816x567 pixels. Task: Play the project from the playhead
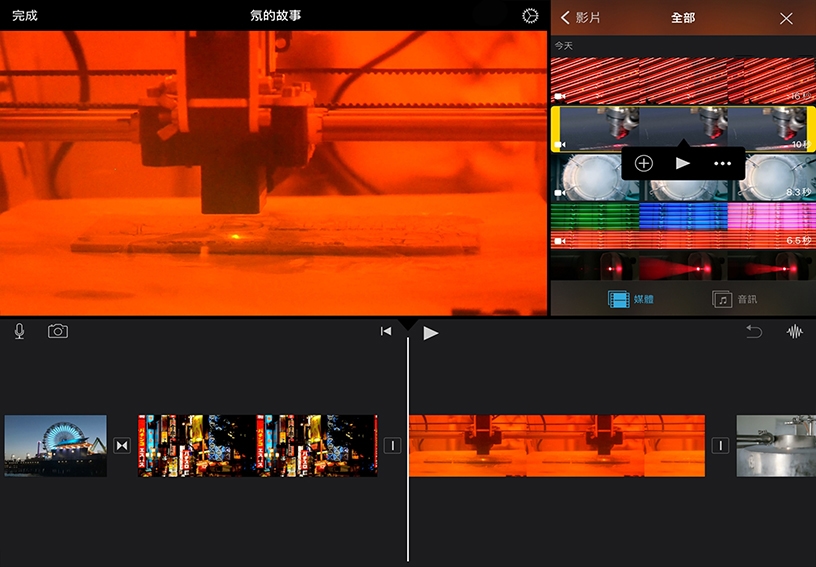pos(430,332)
